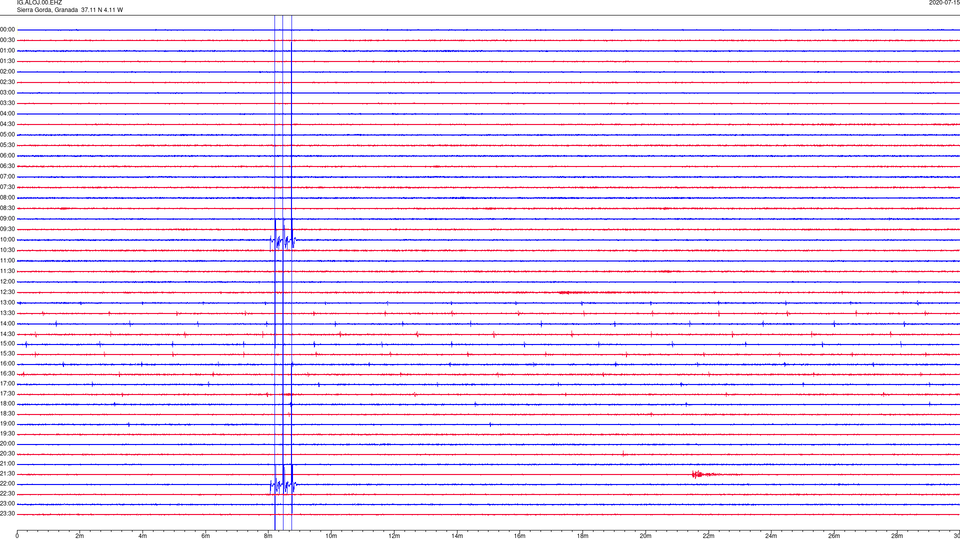This screenshot has width=960, height=540.
Task: Select the 18:00 trace time label
Action: click(8, 404)
